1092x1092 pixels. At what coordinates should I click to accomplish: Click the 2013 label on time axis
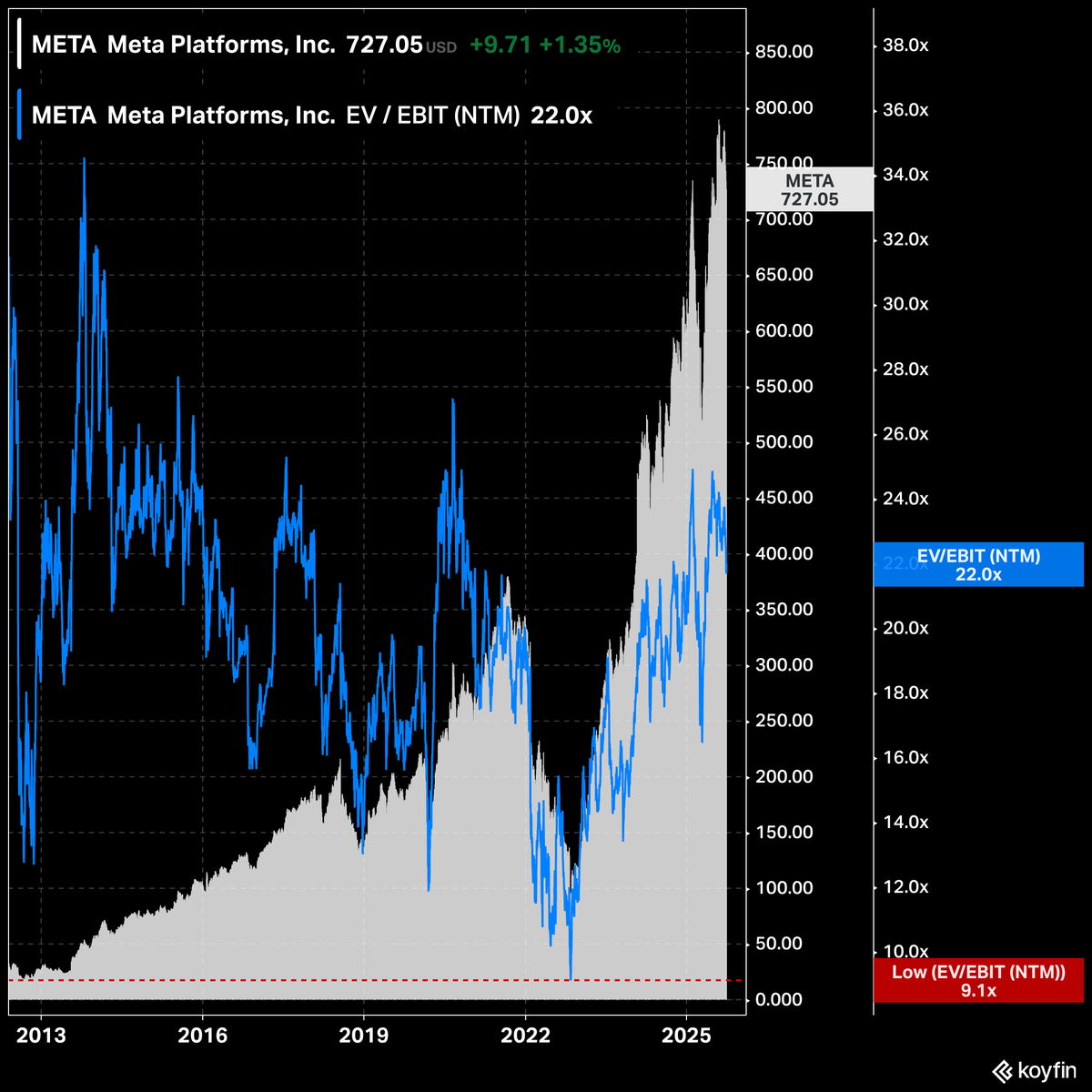coord(41,1036)
